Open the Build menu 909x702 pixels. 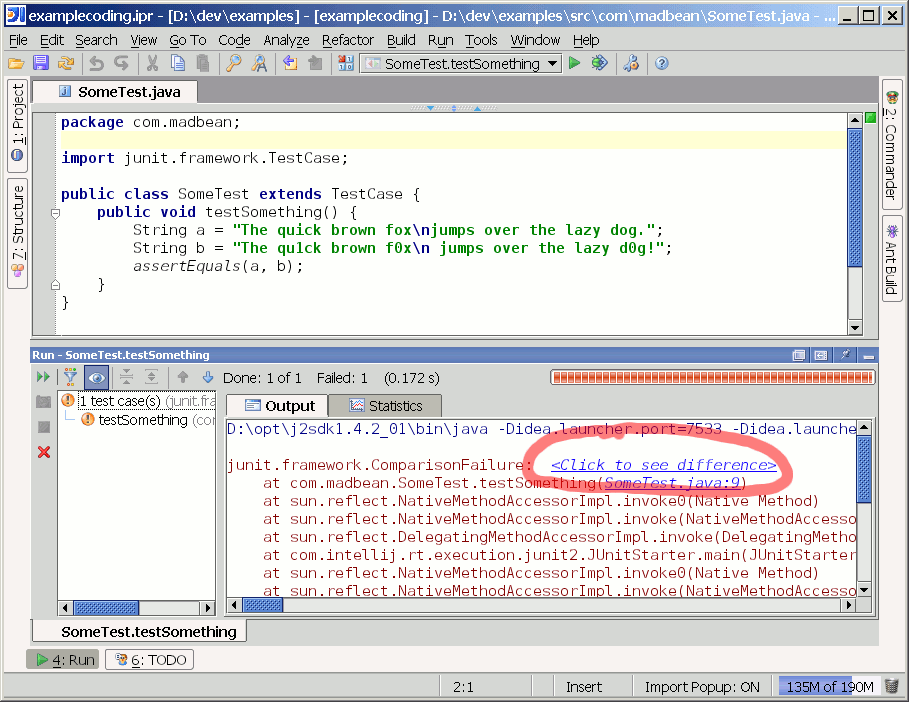pos(401,40)
